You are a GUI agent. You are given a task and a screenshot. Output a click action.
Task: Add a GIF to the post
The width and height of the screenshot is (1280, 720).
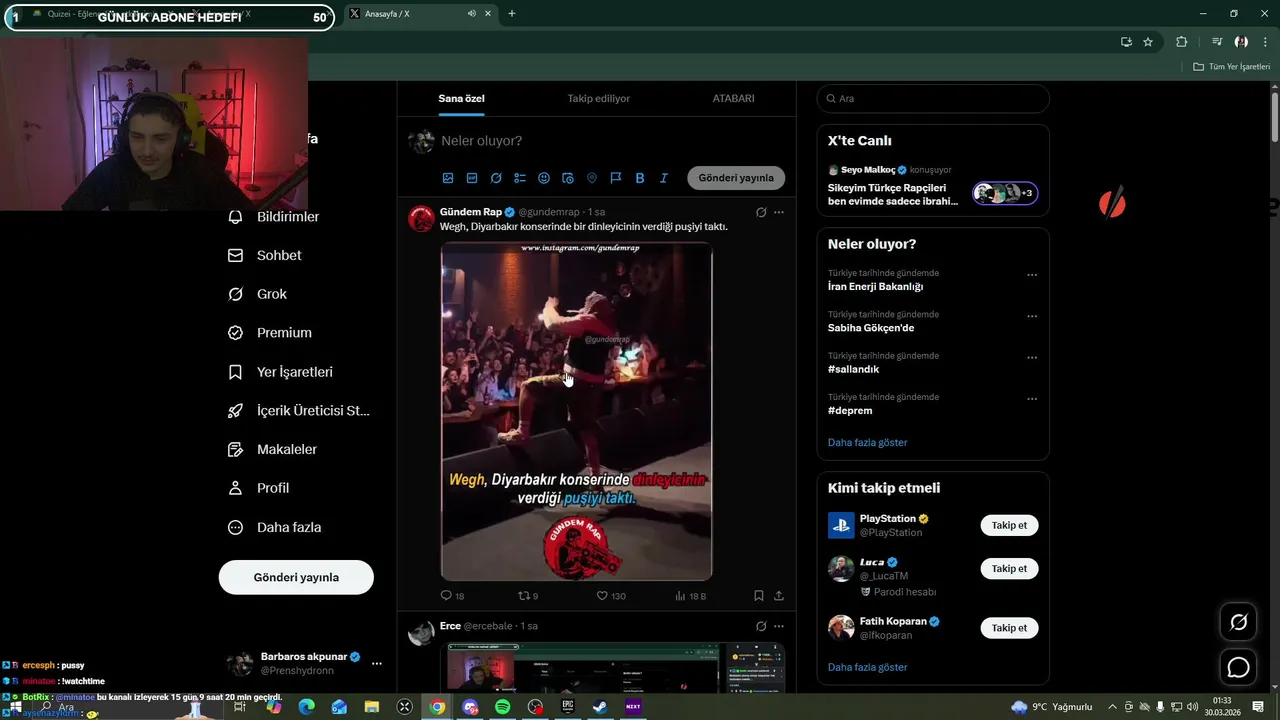click(472, 178)
